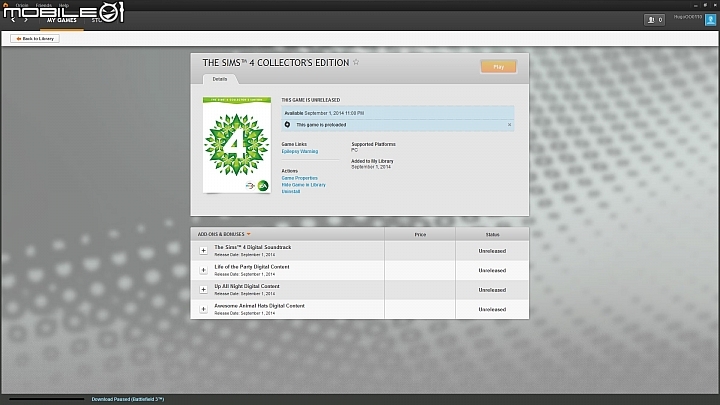Open the Help menu
Viewport: 720px width, 405px height.
(x=63, y=6)
